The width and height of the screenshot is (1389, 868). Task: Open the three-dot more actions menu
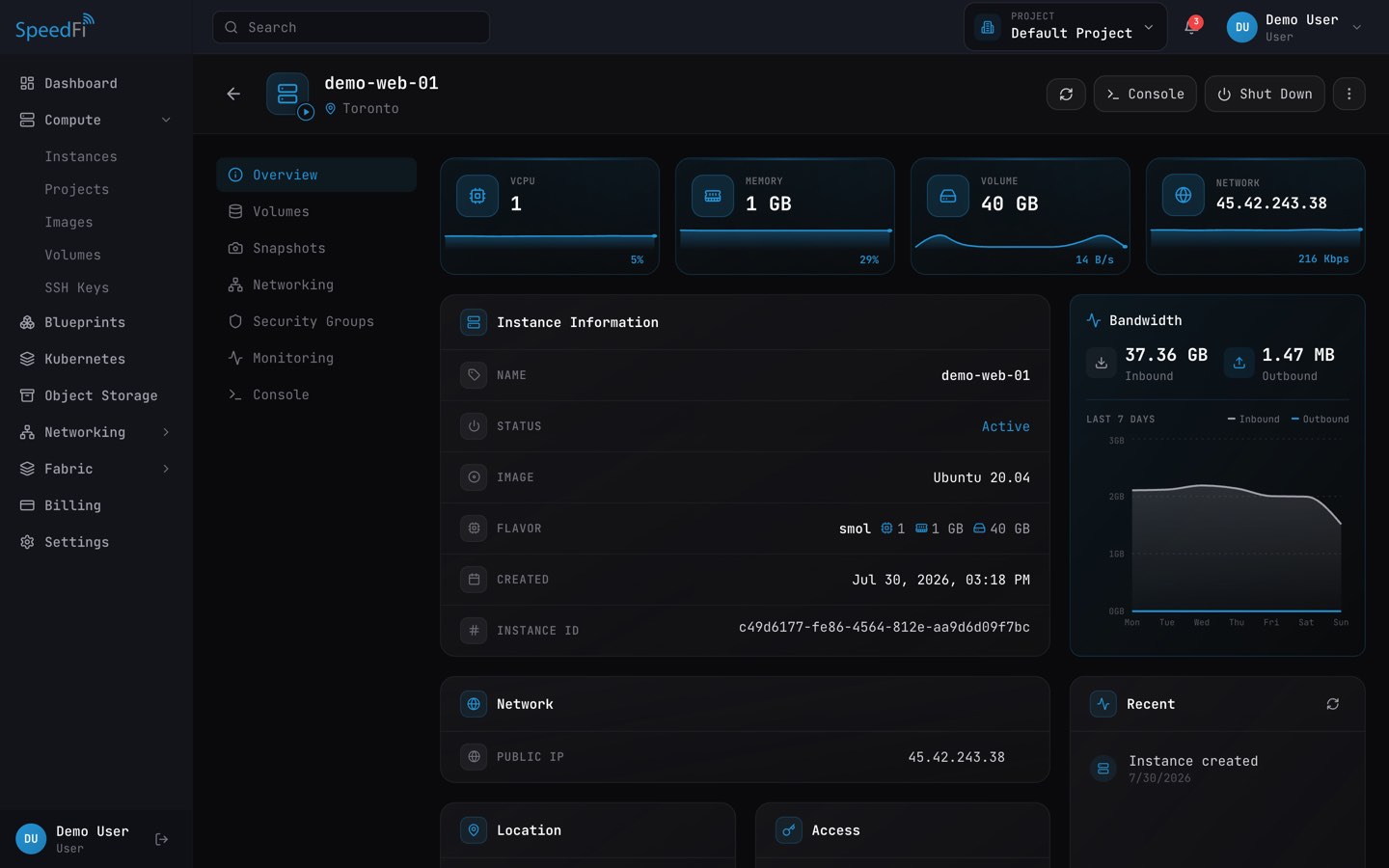pyautogui.click(x=1348, y=94)
